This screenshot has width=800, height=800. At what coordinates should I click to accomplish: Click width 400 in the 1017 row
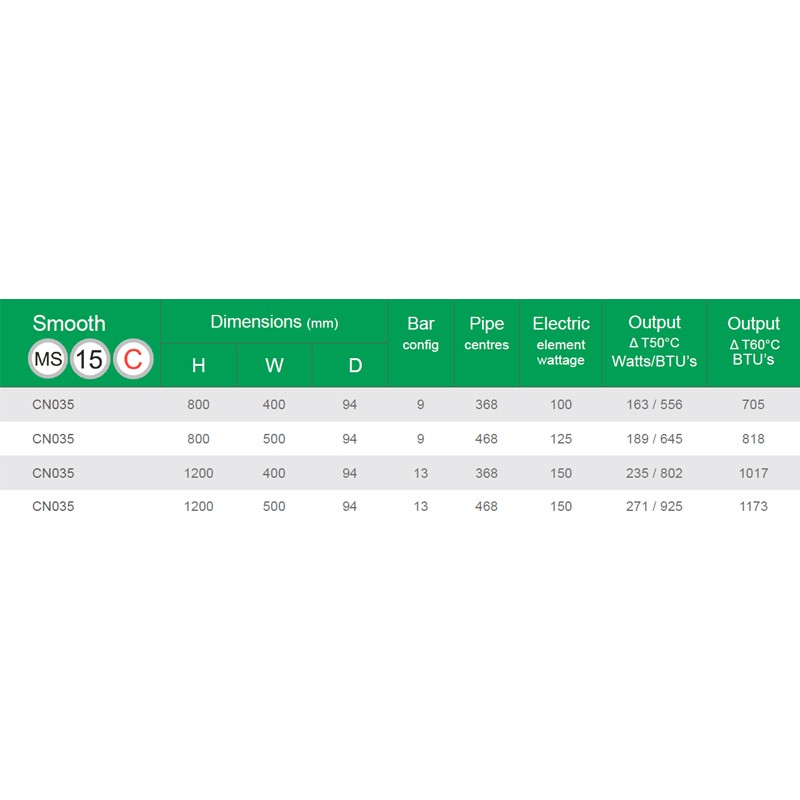pos(274,473)
